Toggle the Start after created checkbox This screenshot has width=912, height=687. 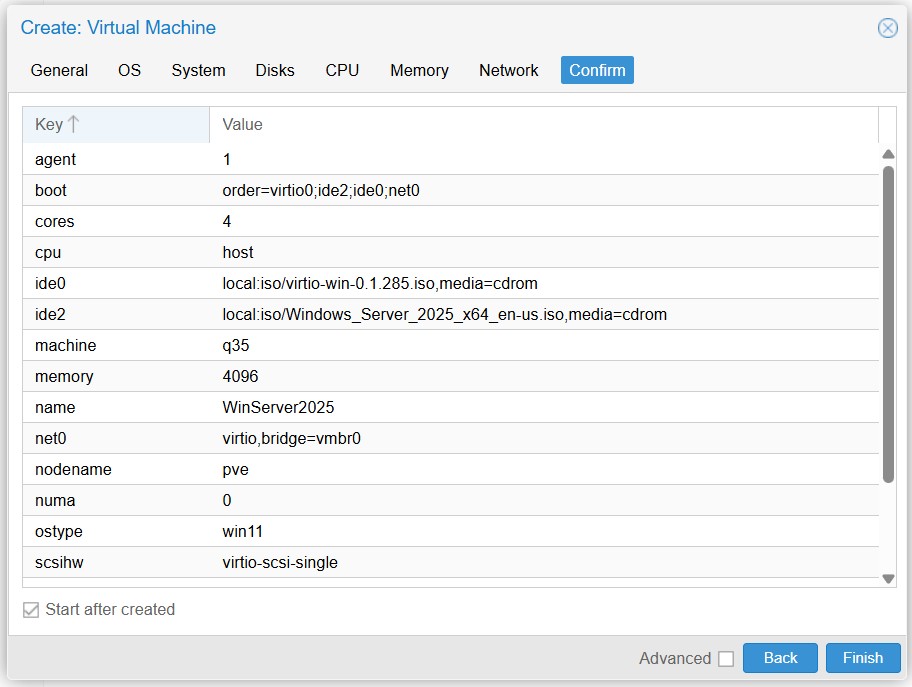pyautogui.click(x=31, y=610)
